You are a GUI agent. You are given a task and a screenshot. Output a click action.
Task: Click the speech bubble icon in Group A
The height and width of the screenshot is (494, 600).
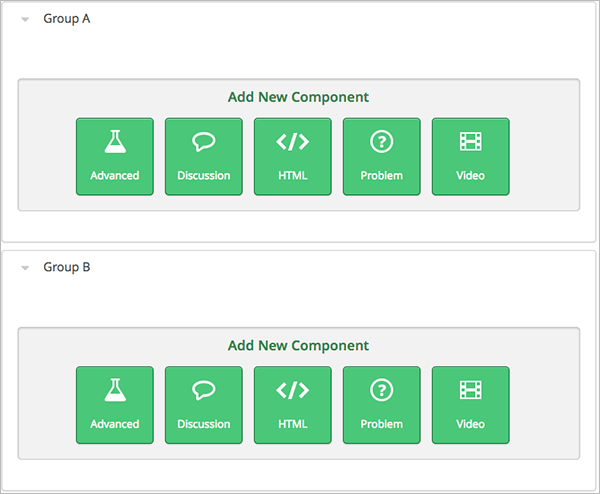(x=204, y=142)
